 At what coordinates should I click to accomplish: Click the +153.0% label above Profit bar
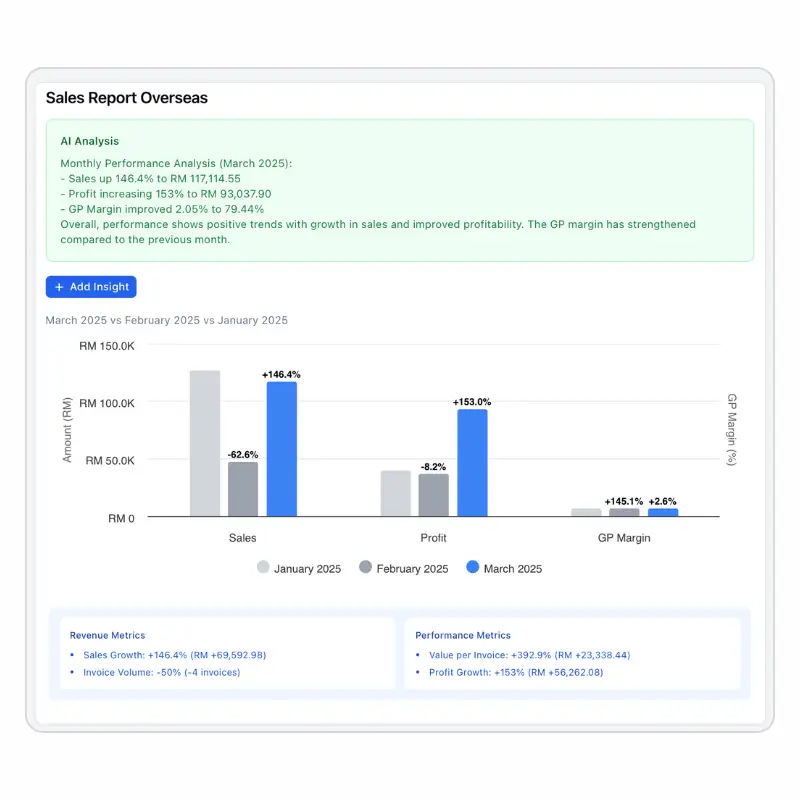(x=472, y=402)
